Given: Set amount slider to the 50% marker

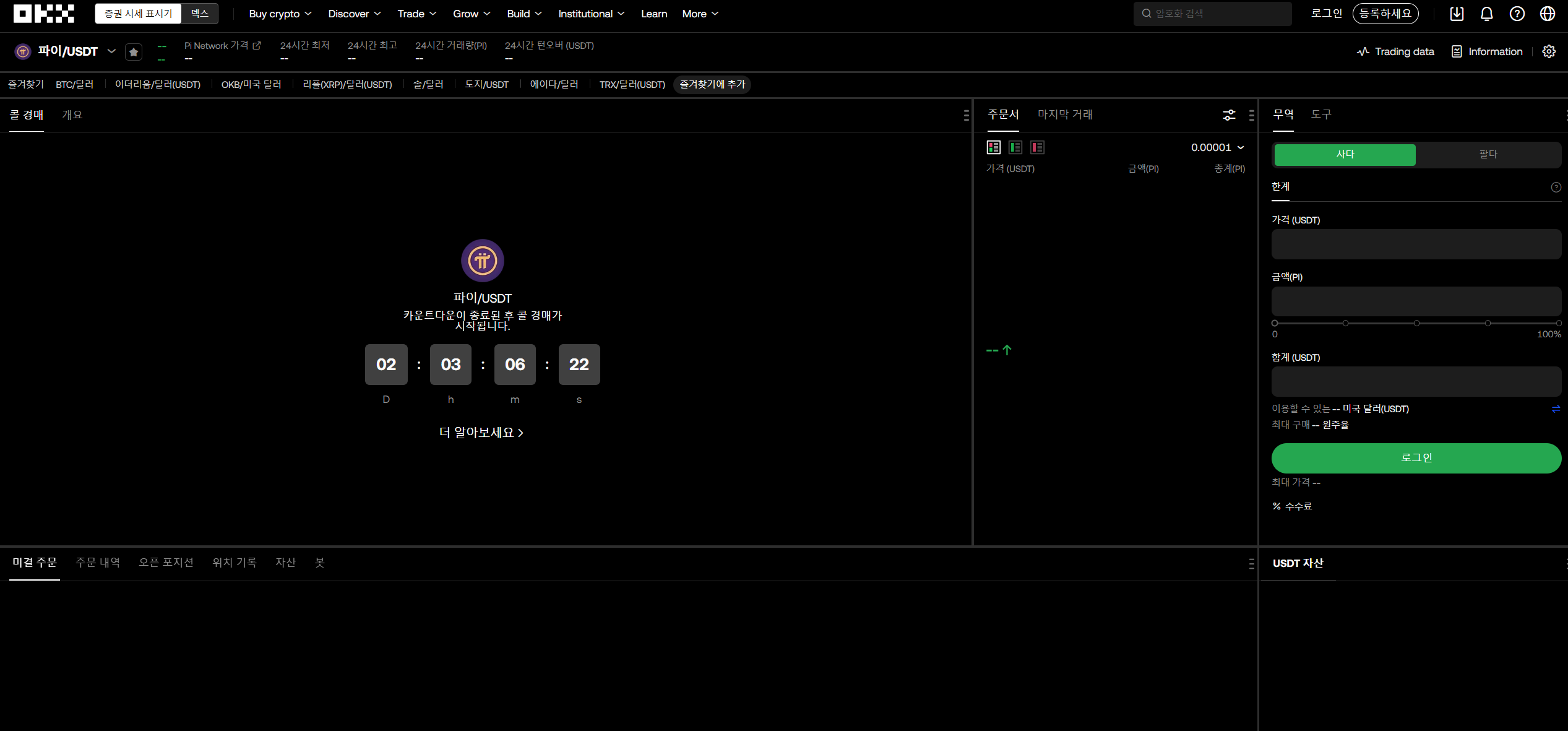Looking at the screenshot, I should tap(1416, 323).
